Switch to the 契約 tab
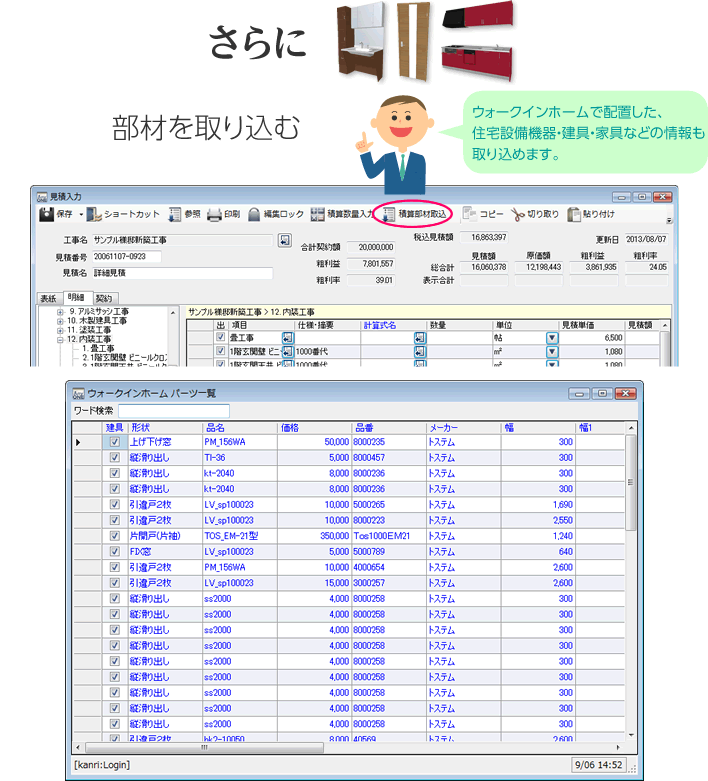708x781 pixels. pyautogui.click(x=105, y=298)
